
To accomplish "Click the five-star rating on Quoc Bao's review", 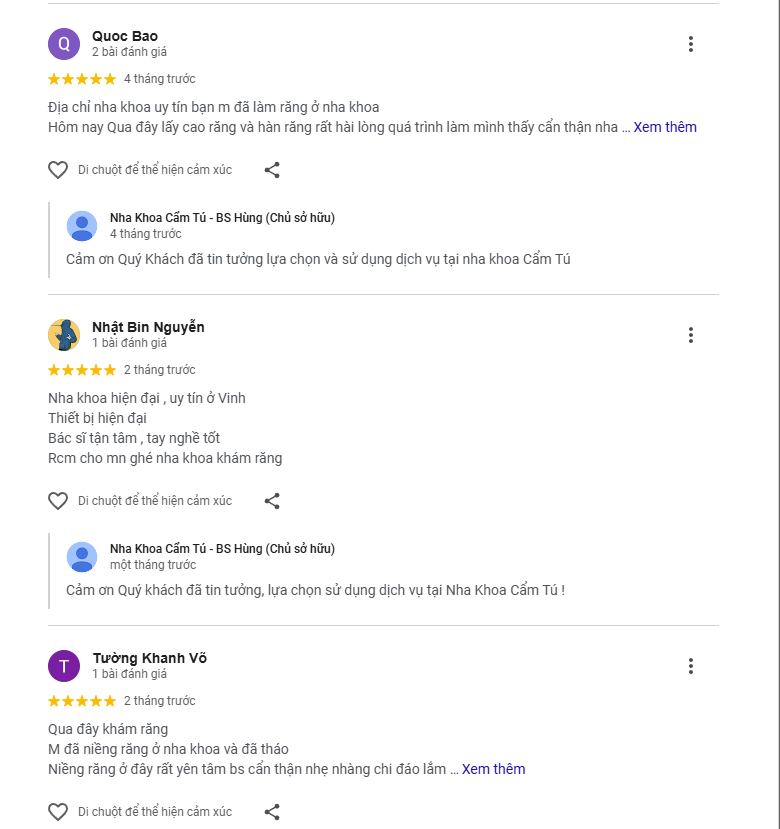I will [82, 79].
